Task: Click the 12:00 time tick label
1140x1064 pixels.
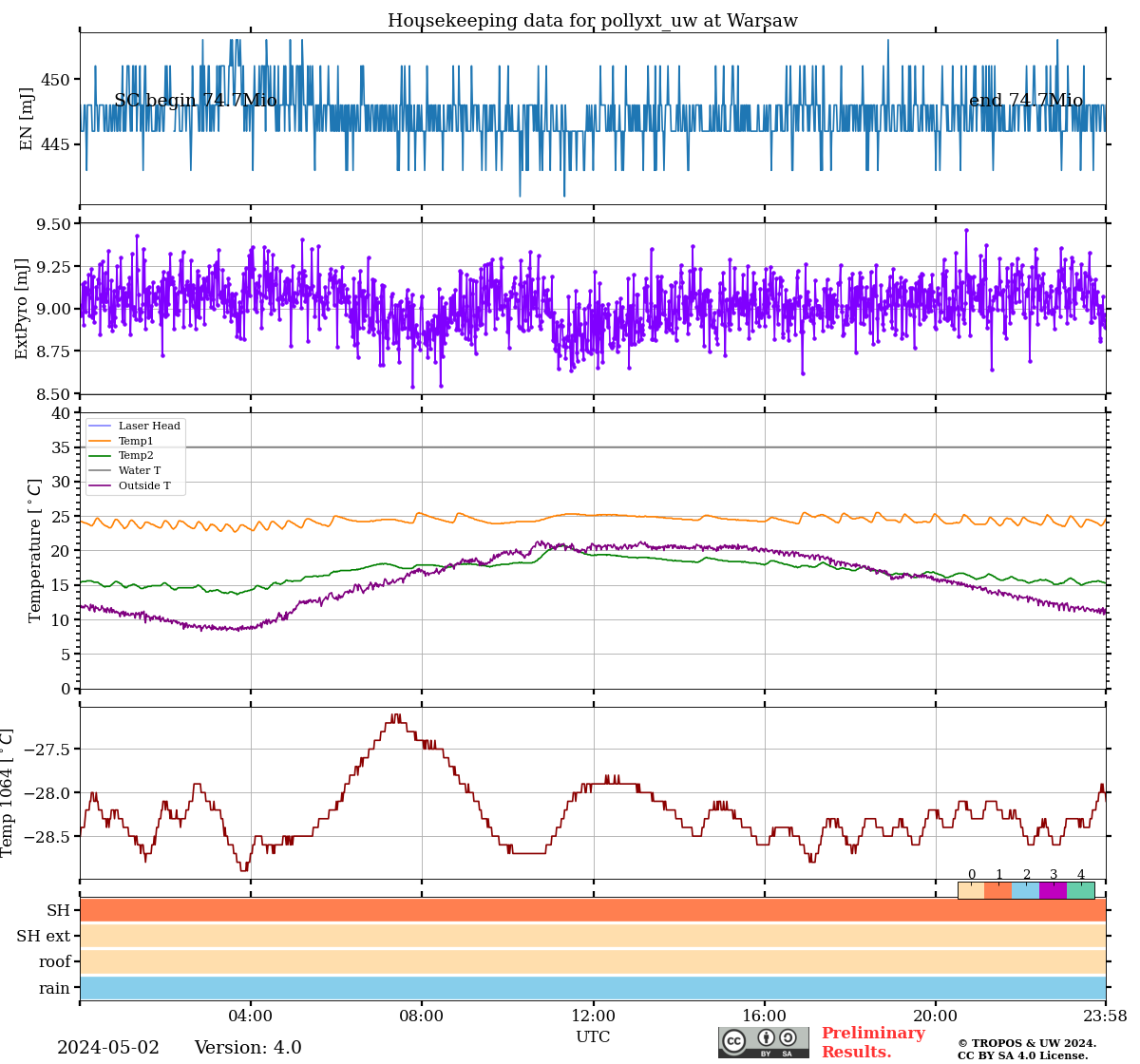Action: 593,1016
